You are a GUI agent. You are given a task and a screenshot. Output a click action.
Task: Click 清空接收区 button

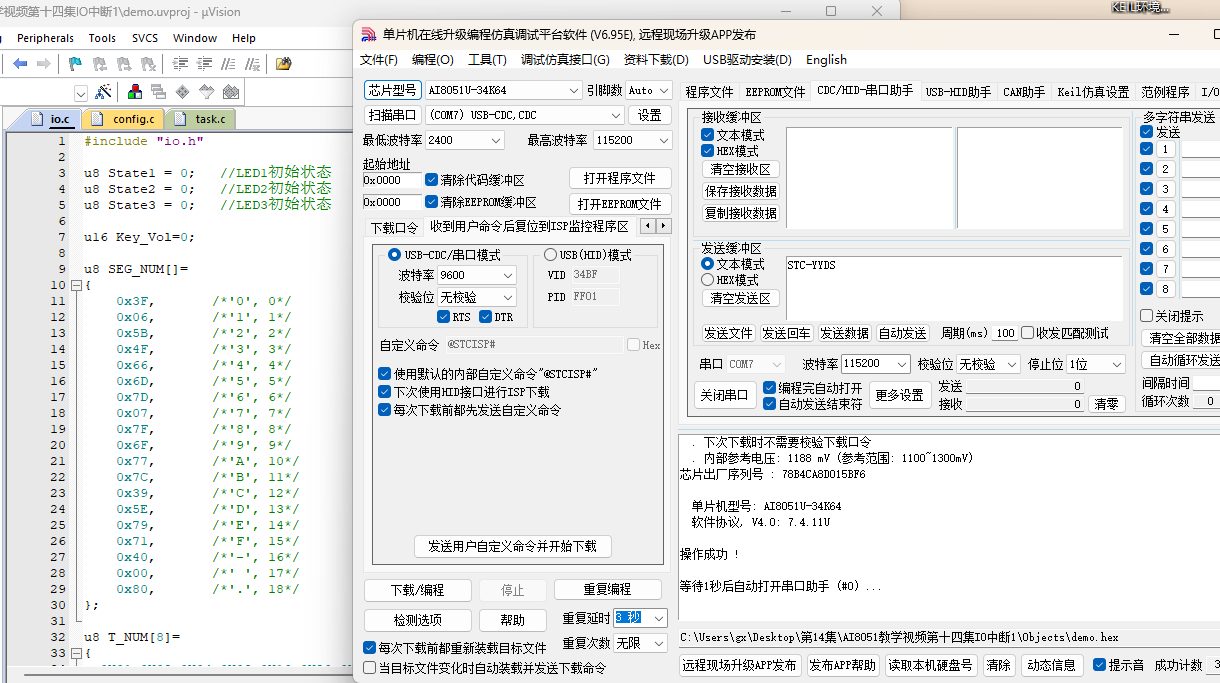[x=742, y=170]
